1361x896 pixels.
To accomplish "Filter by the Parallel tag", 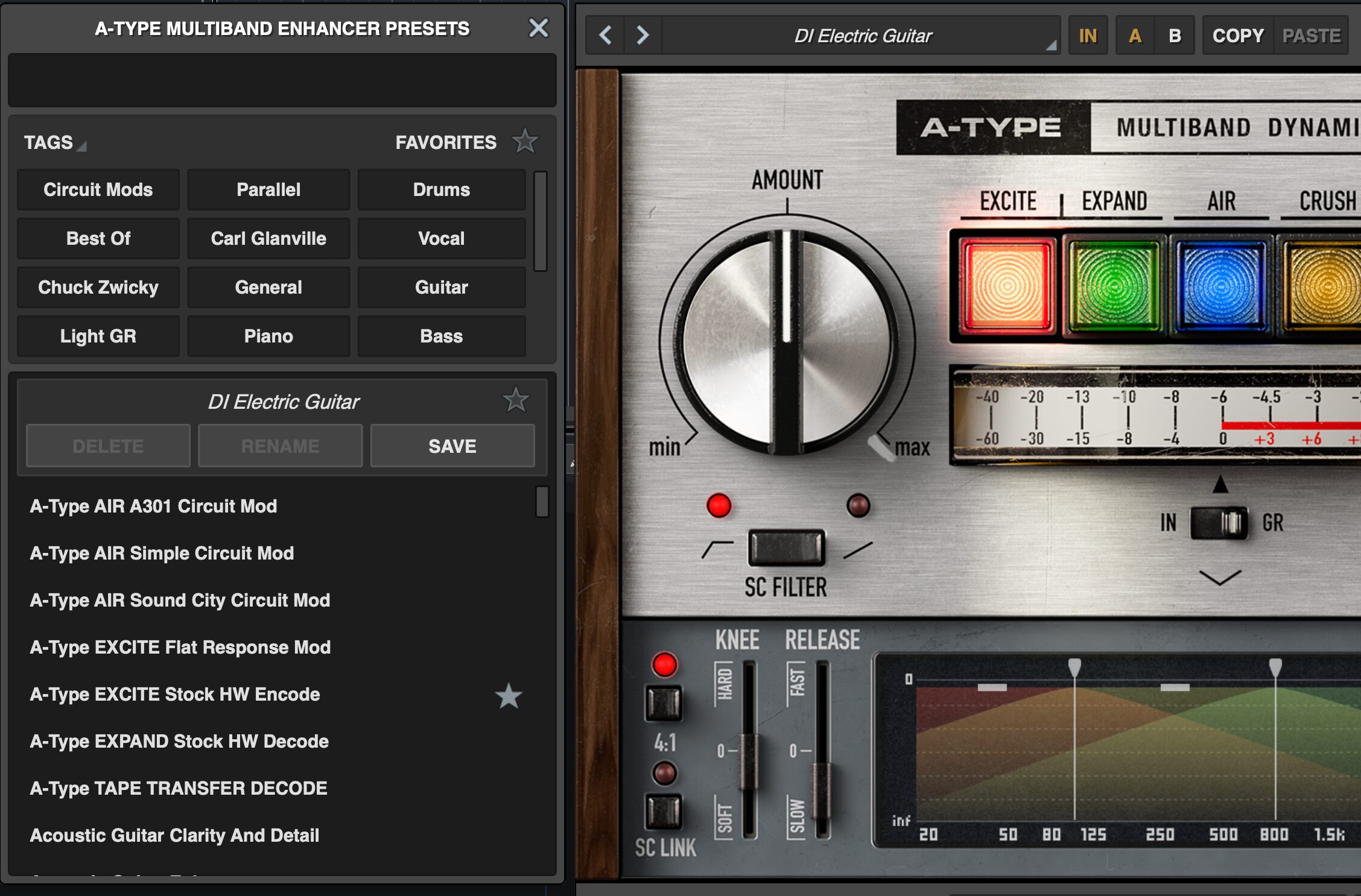I will [x=268, y=189].
